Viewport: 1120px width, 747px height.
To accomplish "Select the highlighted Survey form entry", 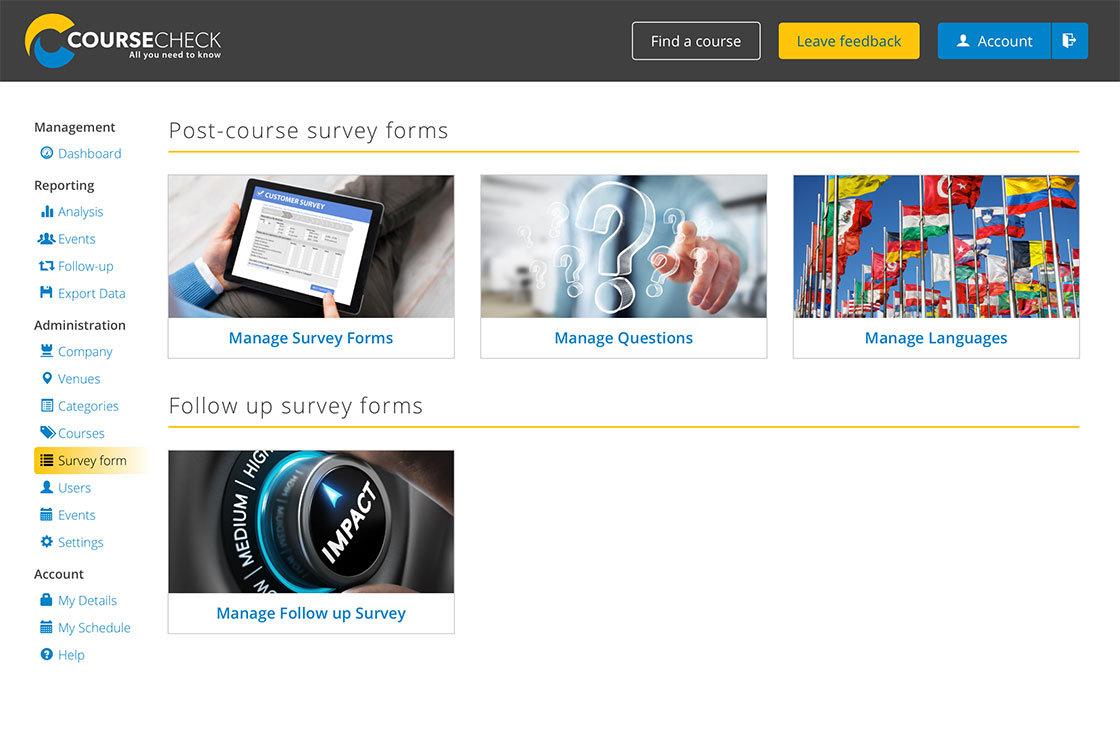I will (x=90, y=460).
